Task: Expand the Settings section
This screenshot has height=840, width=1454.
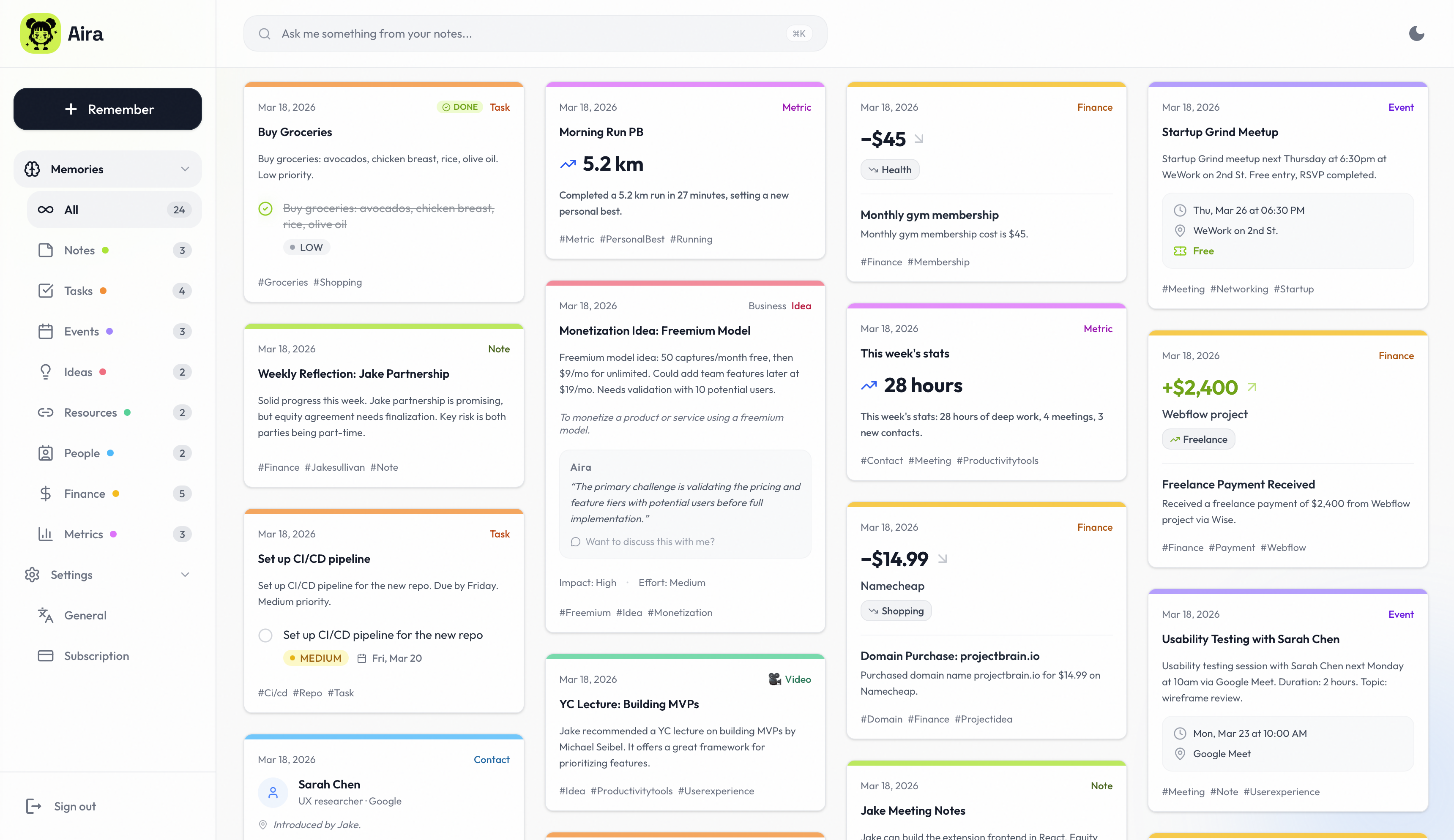Action: pyautogui.click(x=185, y=575)
